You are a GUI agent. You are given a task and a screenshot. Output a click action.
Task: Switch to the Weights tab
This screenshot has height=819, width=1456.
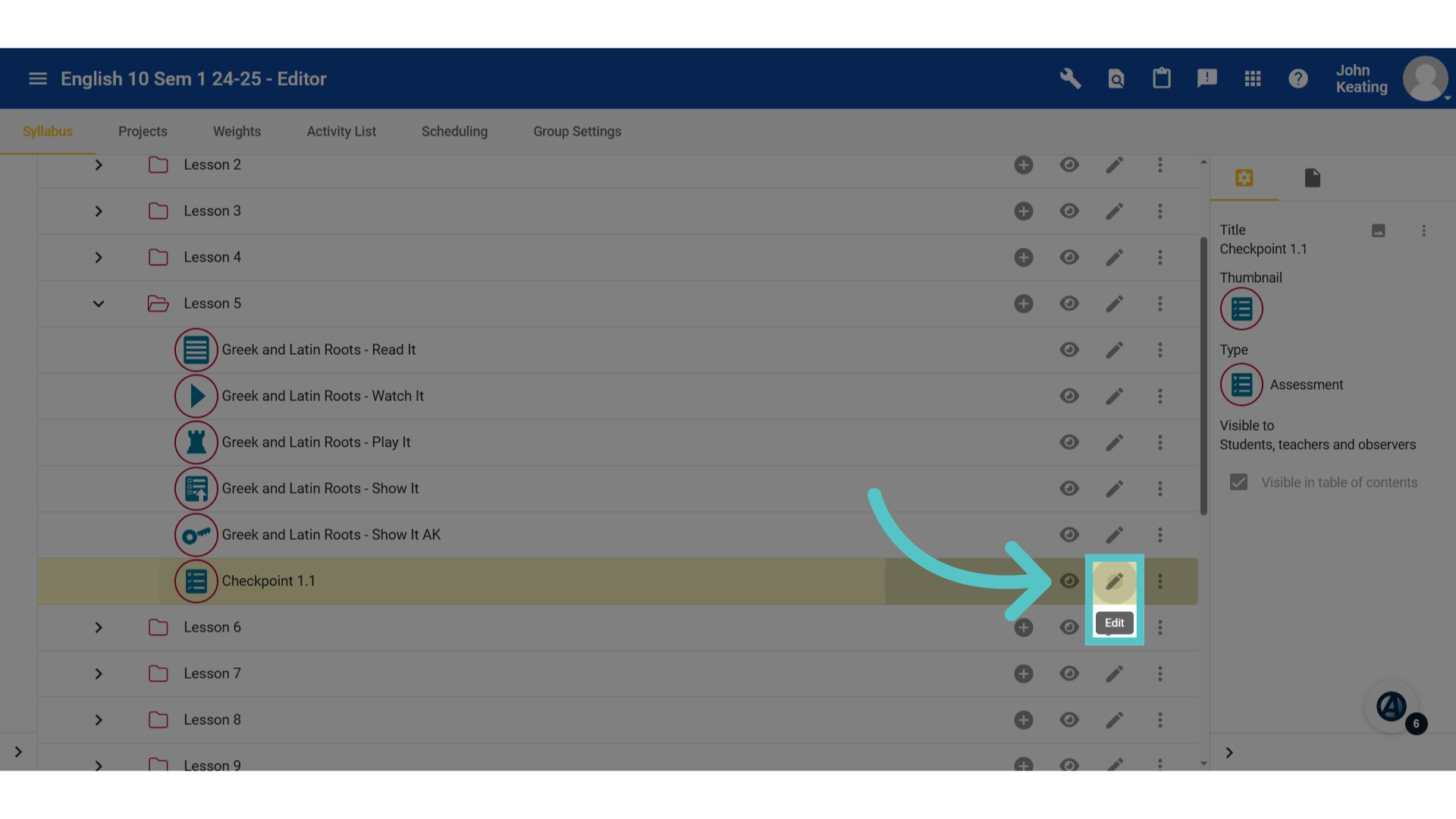click(237, 132)
